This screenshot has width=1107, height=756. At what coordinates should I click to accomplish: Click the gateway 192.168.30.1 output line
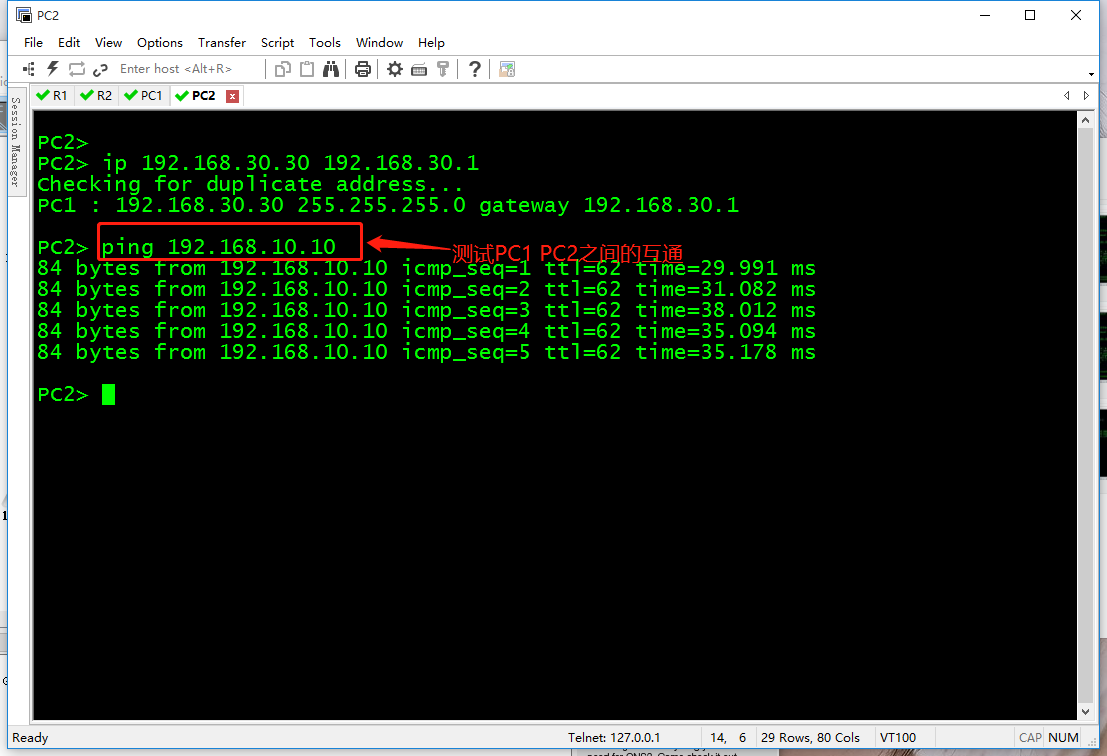point(388,205)
